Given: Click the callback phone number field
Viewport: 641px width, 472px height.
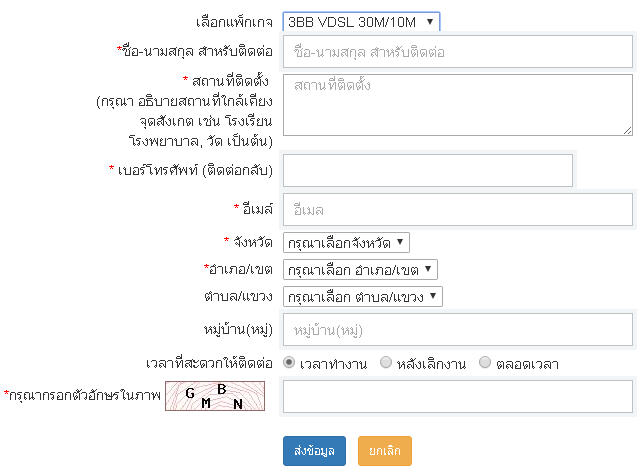Looking at the screenshot, I should 428,170.
